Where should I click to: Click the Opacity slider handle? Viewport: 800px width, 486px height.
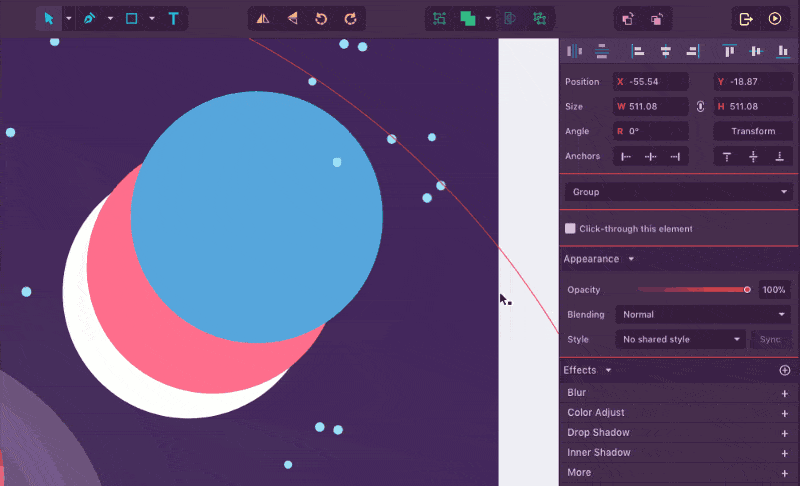click(x=747, y=289)
